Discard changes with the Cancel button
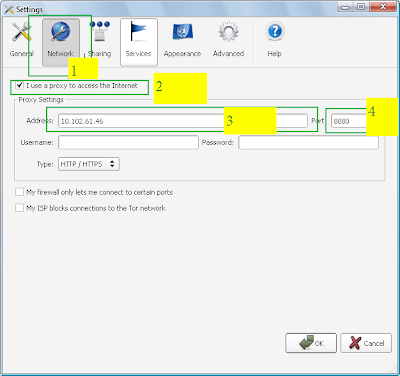Viewport: 400px width, 376px height. 366,343
